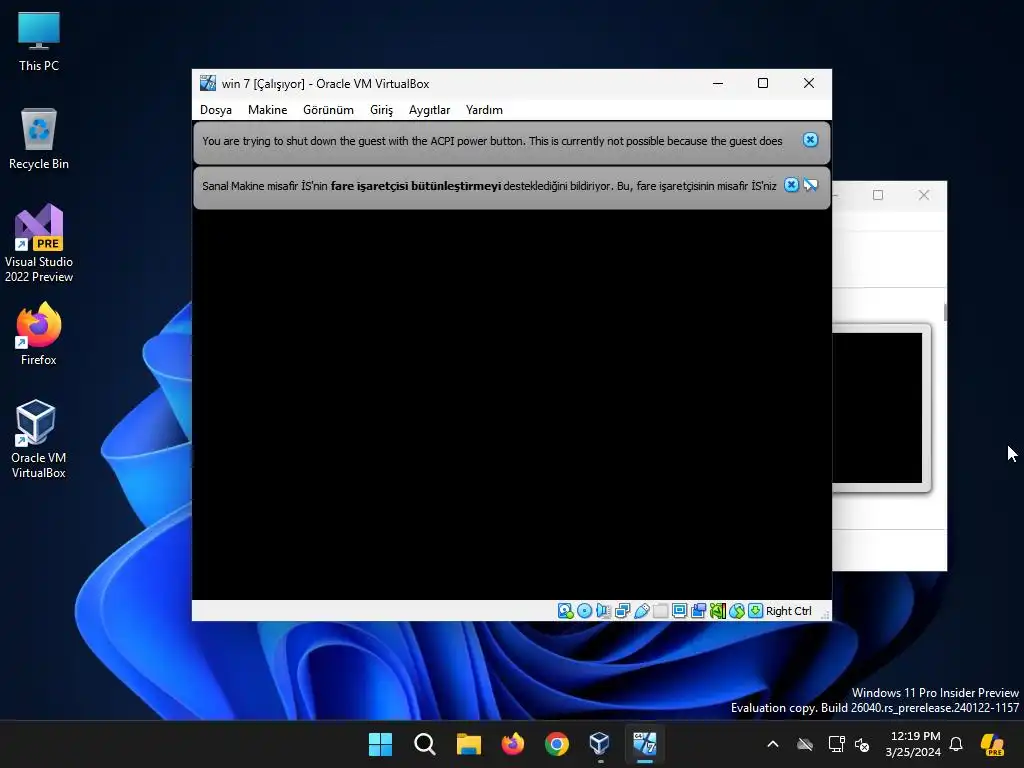Open the This PC desktop icon

pyautogui.click(x=39, y=41)
